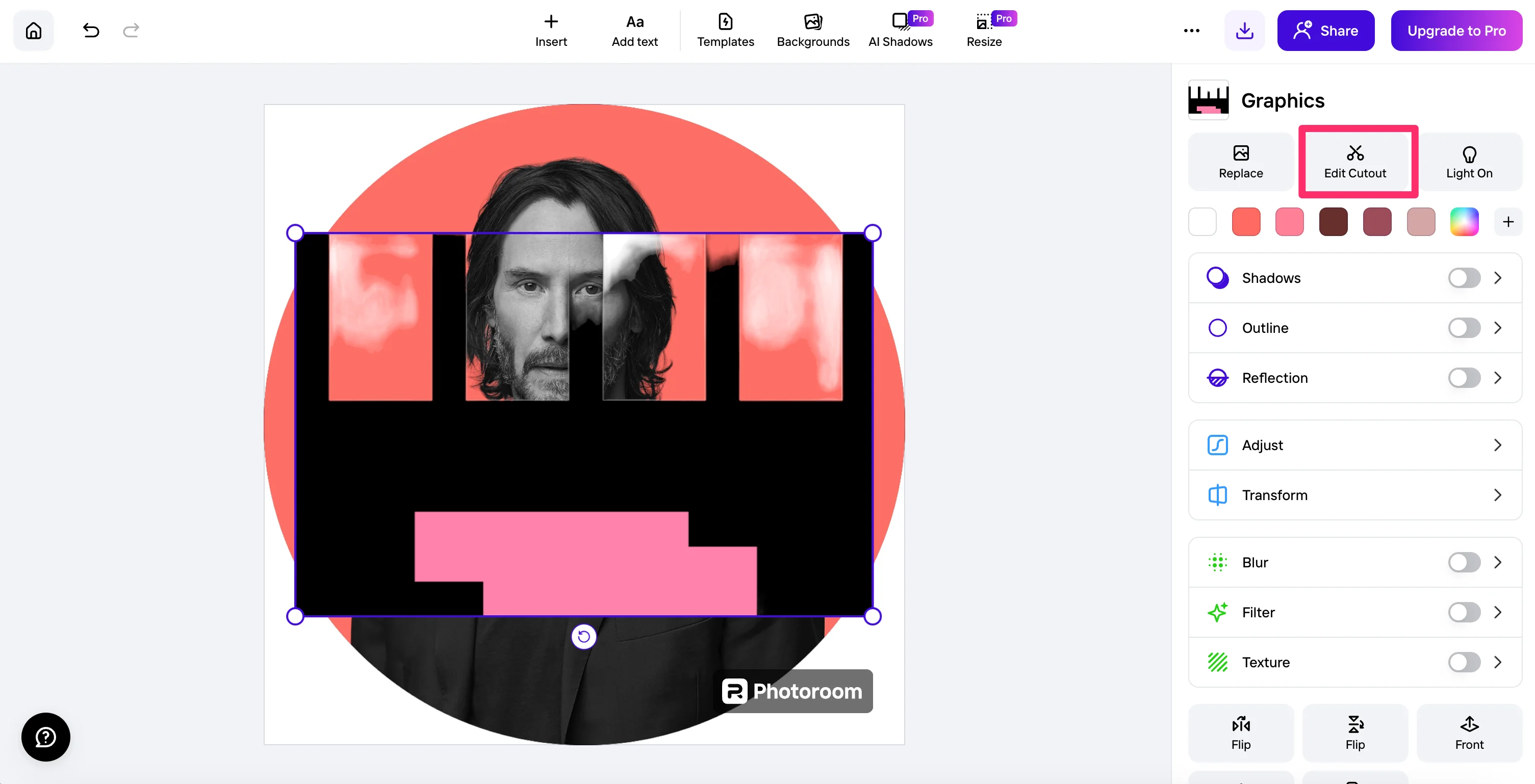
Task: Toggle the Blur effect on
Action: (1464, 562)
